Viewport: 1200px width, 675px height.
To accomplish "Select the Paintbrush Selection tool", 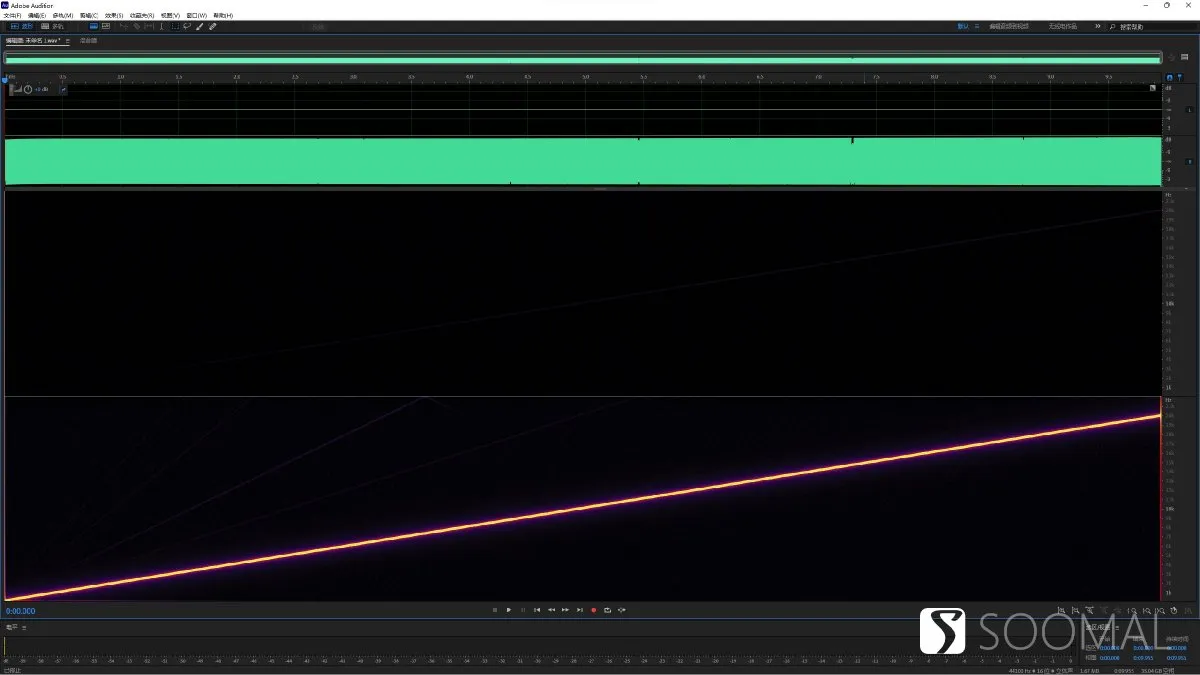I will click(x=199, y=26).
